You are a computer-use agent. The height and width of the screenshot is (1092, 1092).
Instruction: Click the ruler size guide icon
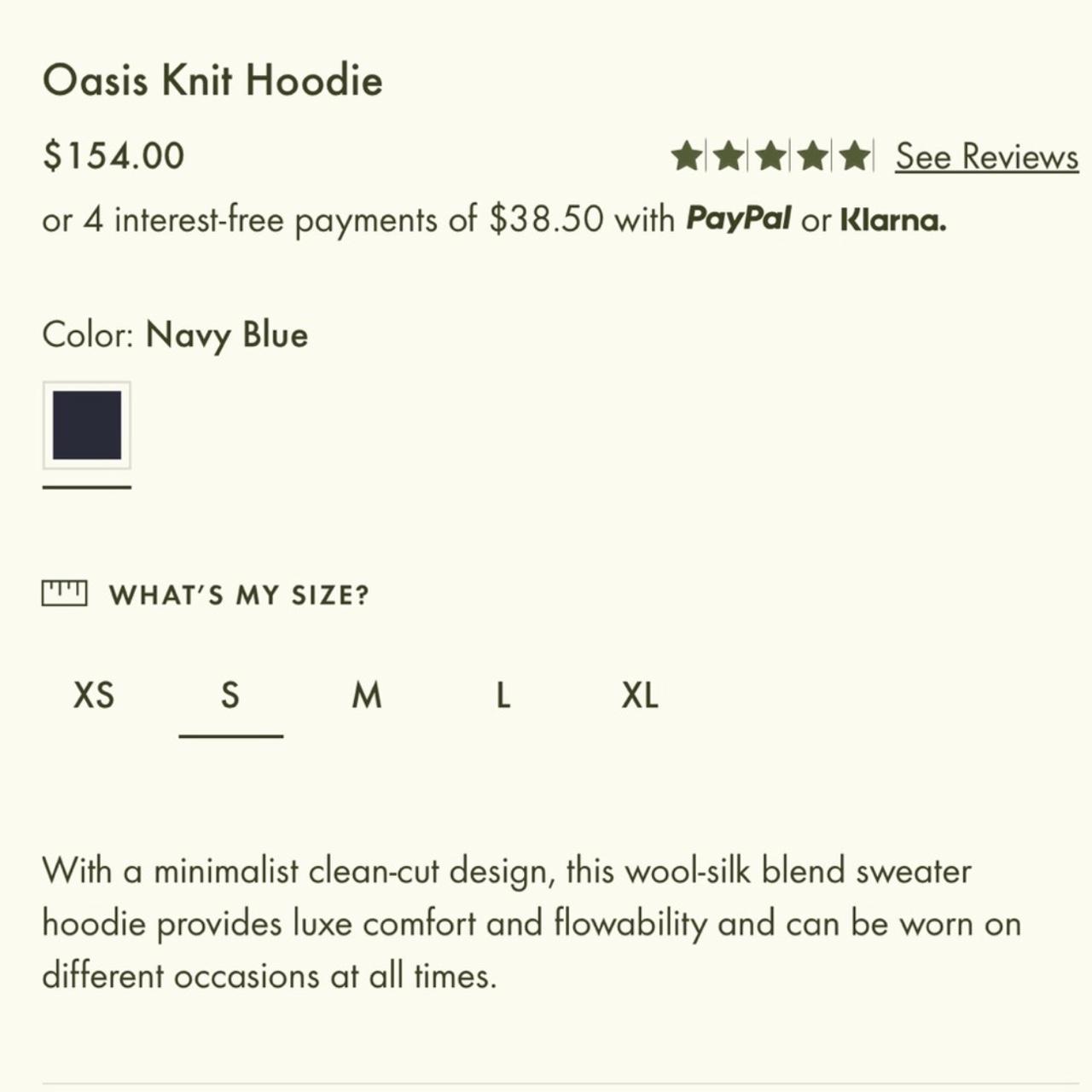[x=64, y=593]
